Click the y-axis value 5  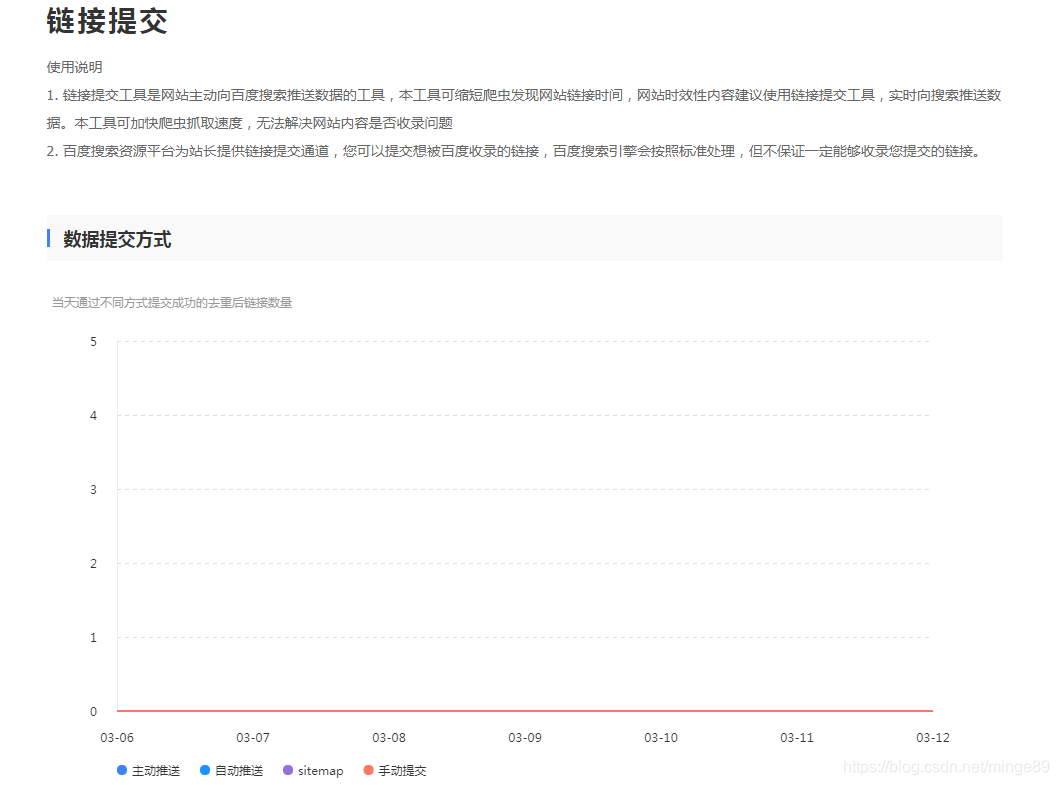[x=93, y=342]
